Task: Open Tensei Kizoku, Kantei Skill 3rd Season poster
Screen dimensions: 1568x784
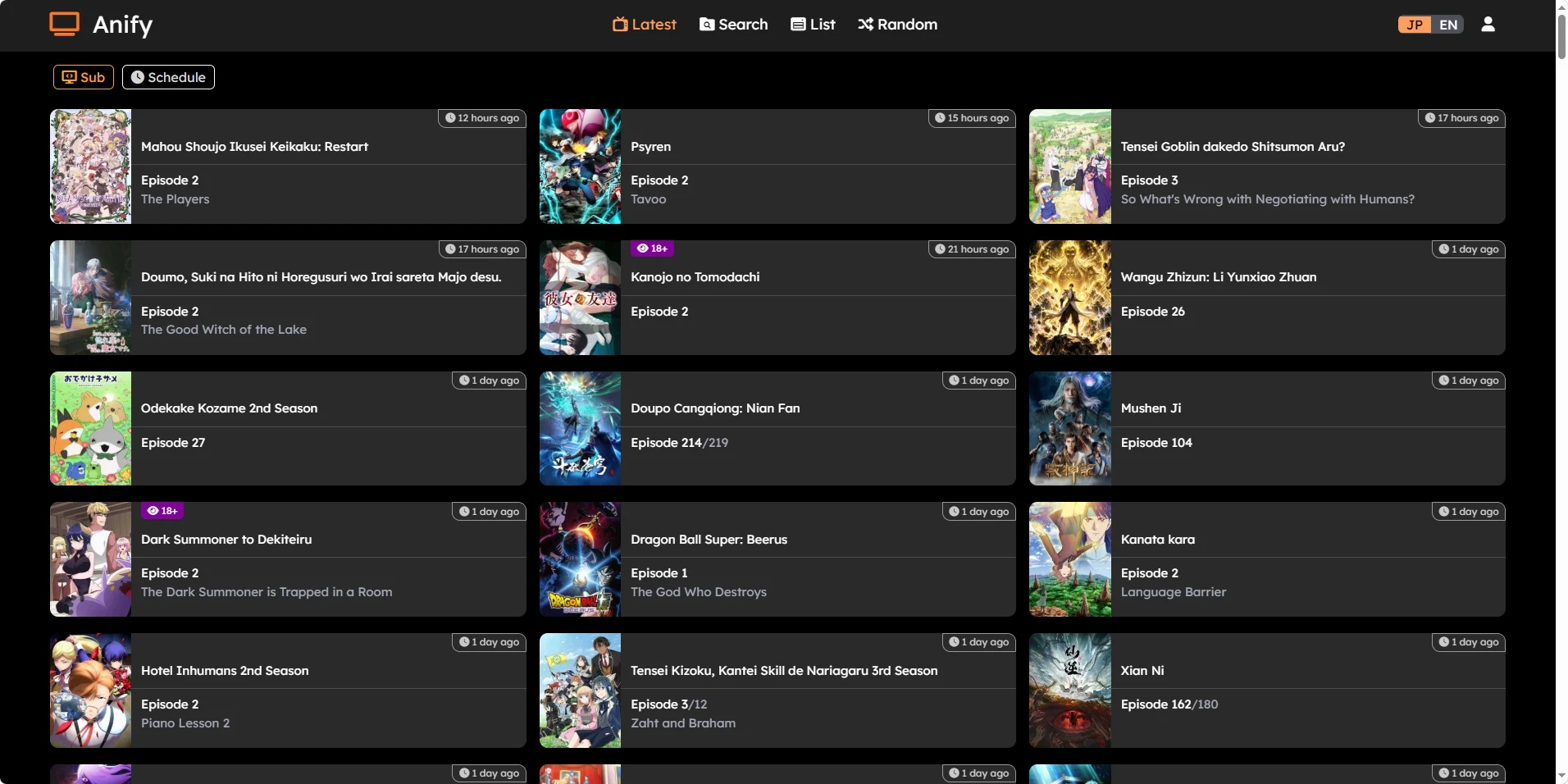Action: click(580, 691)
